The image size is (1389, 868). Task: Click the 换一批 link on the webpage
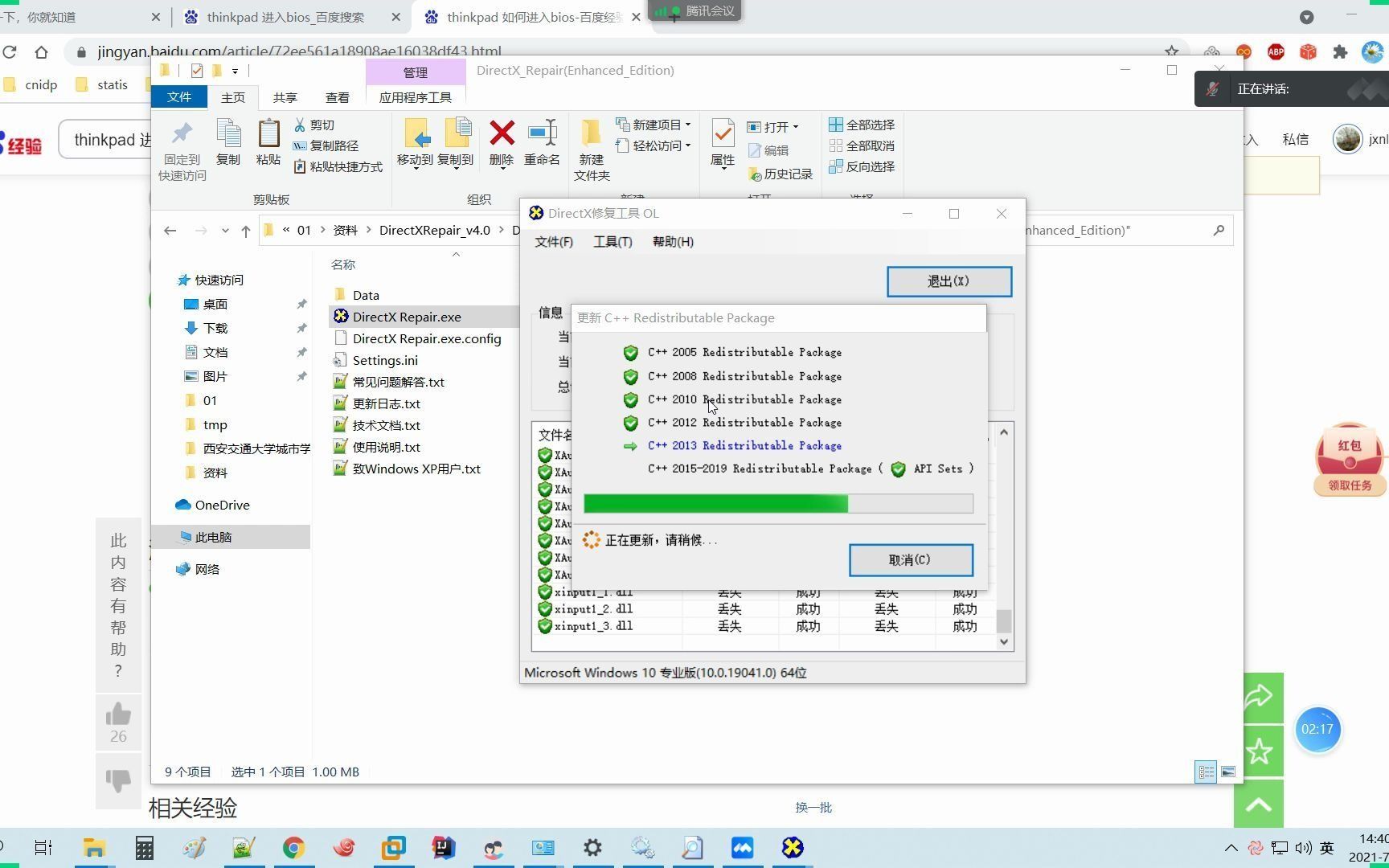coord(813,807)
